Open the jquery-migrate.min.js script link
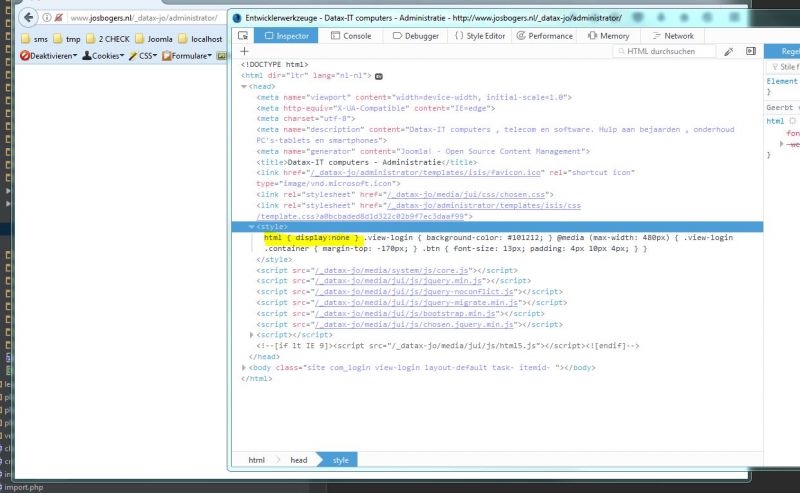The image size is (800, 493). 416,303
